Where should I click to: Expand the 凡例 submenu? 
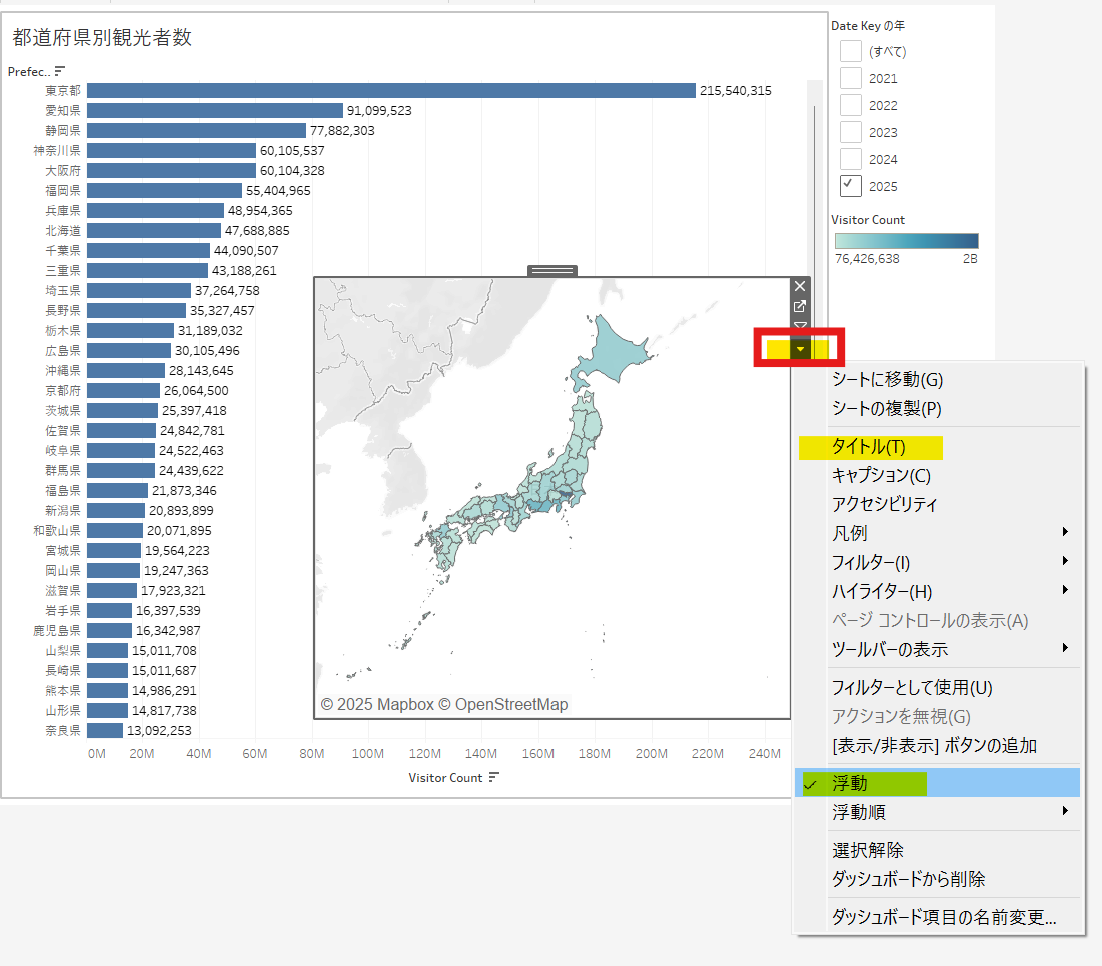[x=938, y=534]
